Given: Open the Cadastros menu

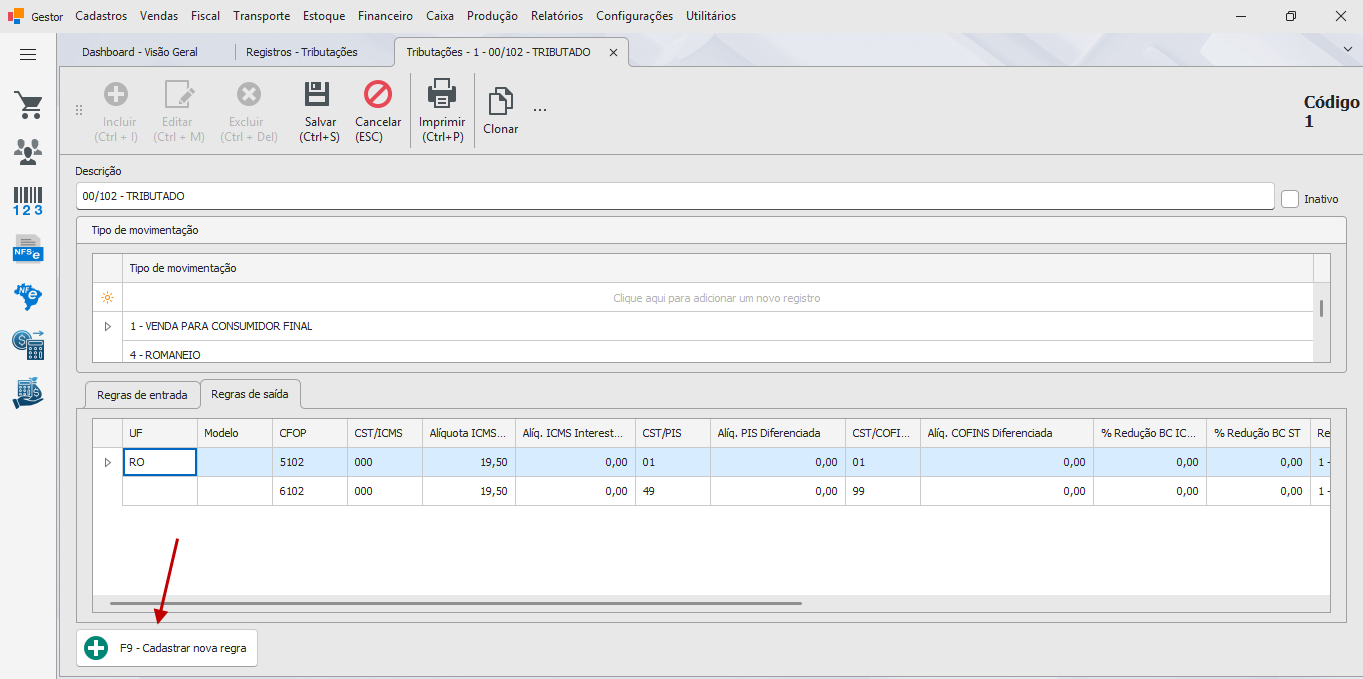Looking at the screenshot, I should (x=101, y=16).
